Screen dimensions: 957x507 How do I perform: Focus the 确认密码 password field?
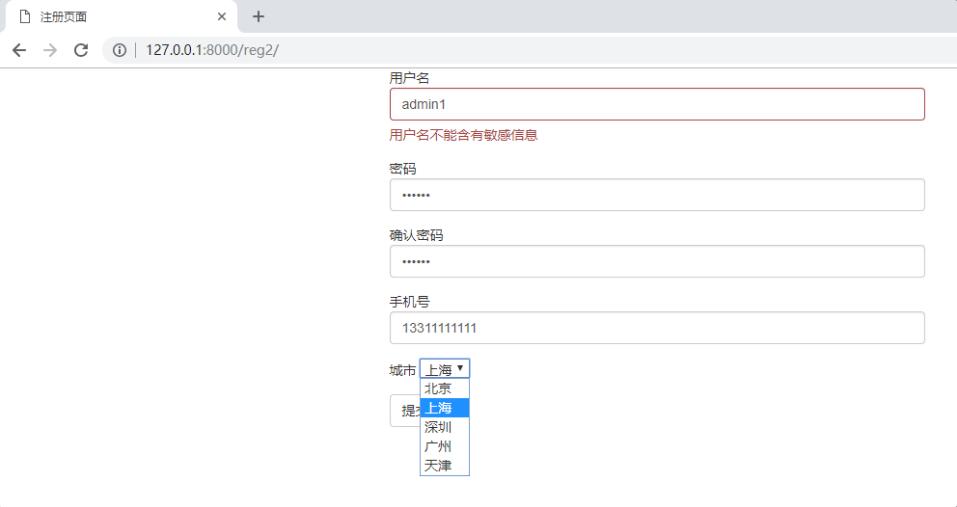(657, 262)
